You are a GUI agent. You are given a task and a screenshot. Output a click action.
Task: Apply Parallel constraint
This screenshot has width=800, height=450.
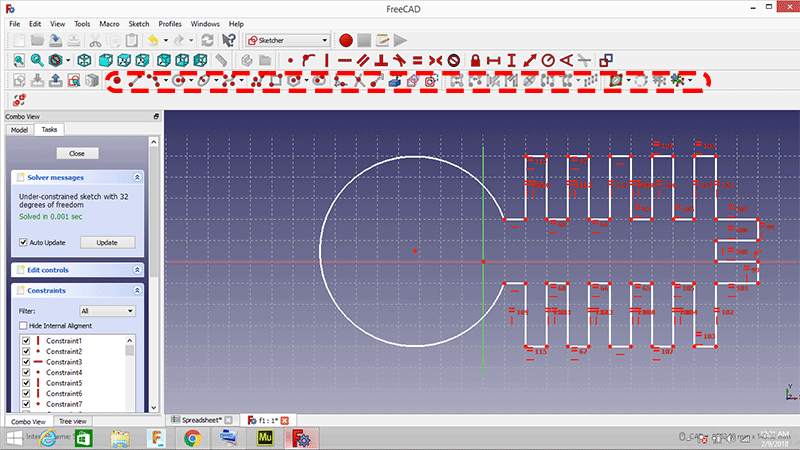[x=363, y=61]
